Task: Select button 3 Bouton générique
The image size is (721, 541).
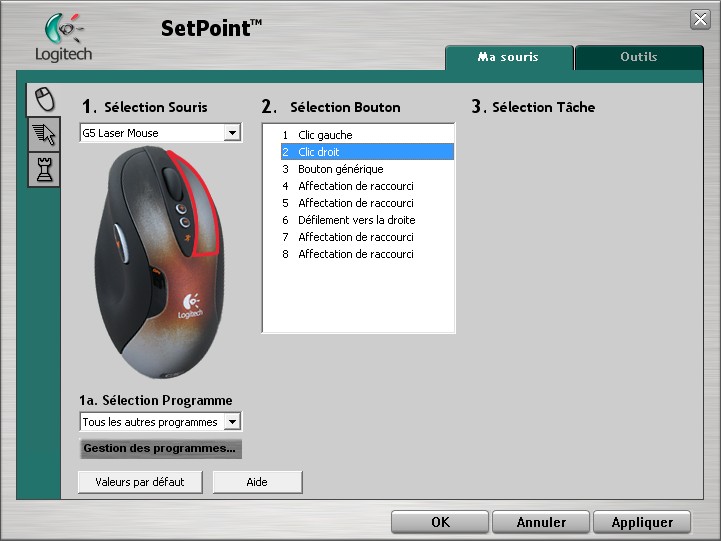Action: (x=367, y=169)
